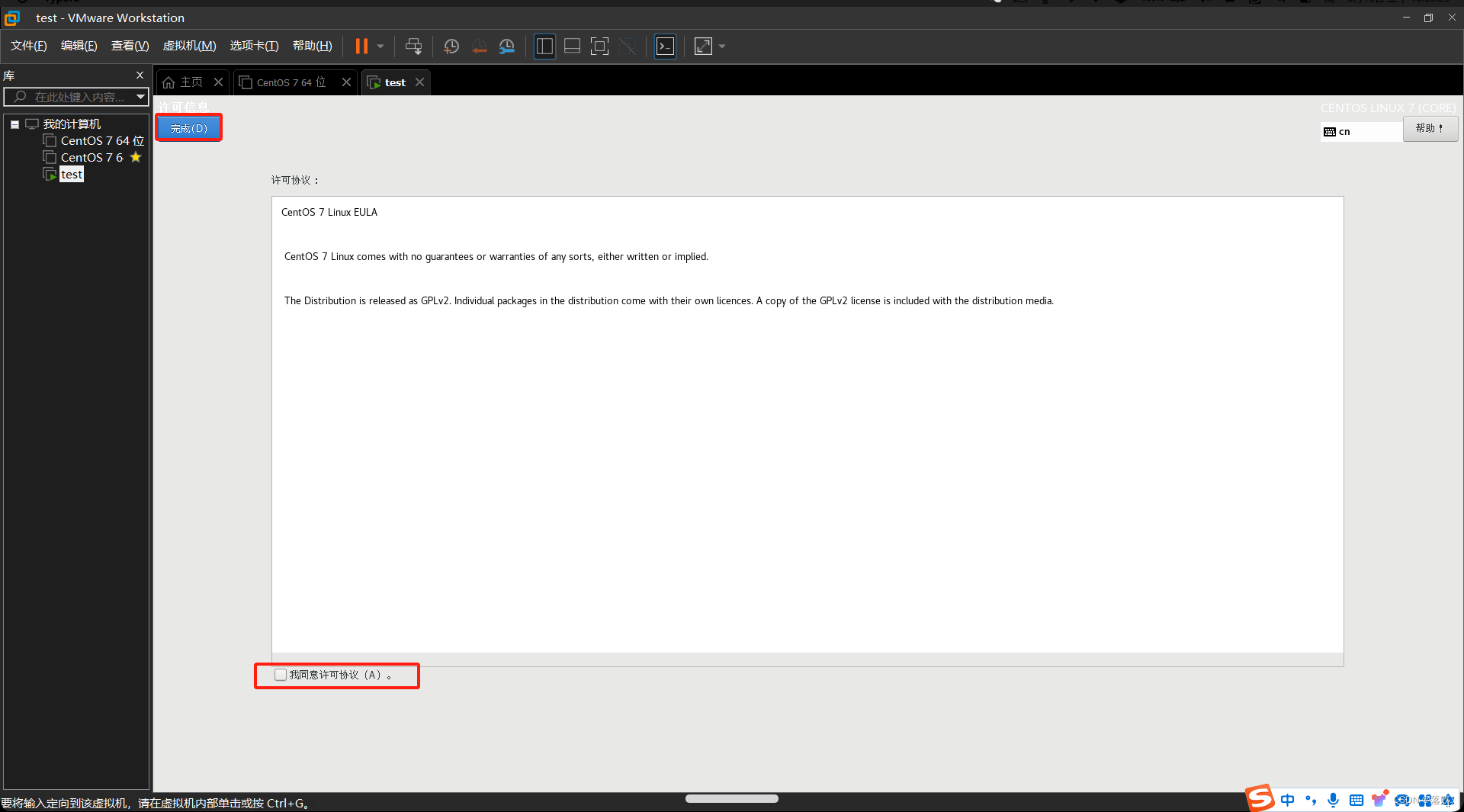
Task: Enter full screen mode
Action: pos(599,47)
